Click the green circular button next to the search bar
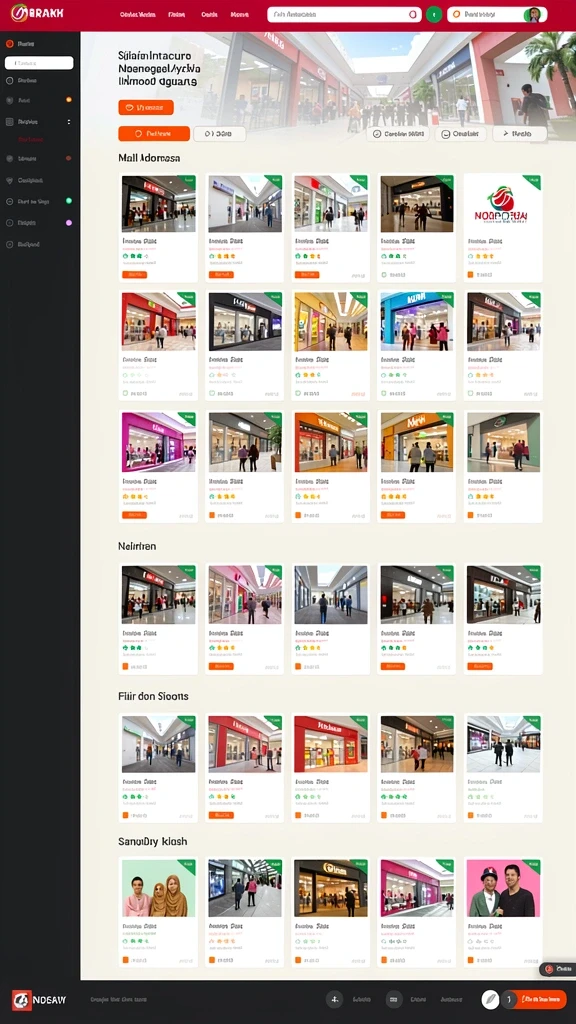 [434, 14]
